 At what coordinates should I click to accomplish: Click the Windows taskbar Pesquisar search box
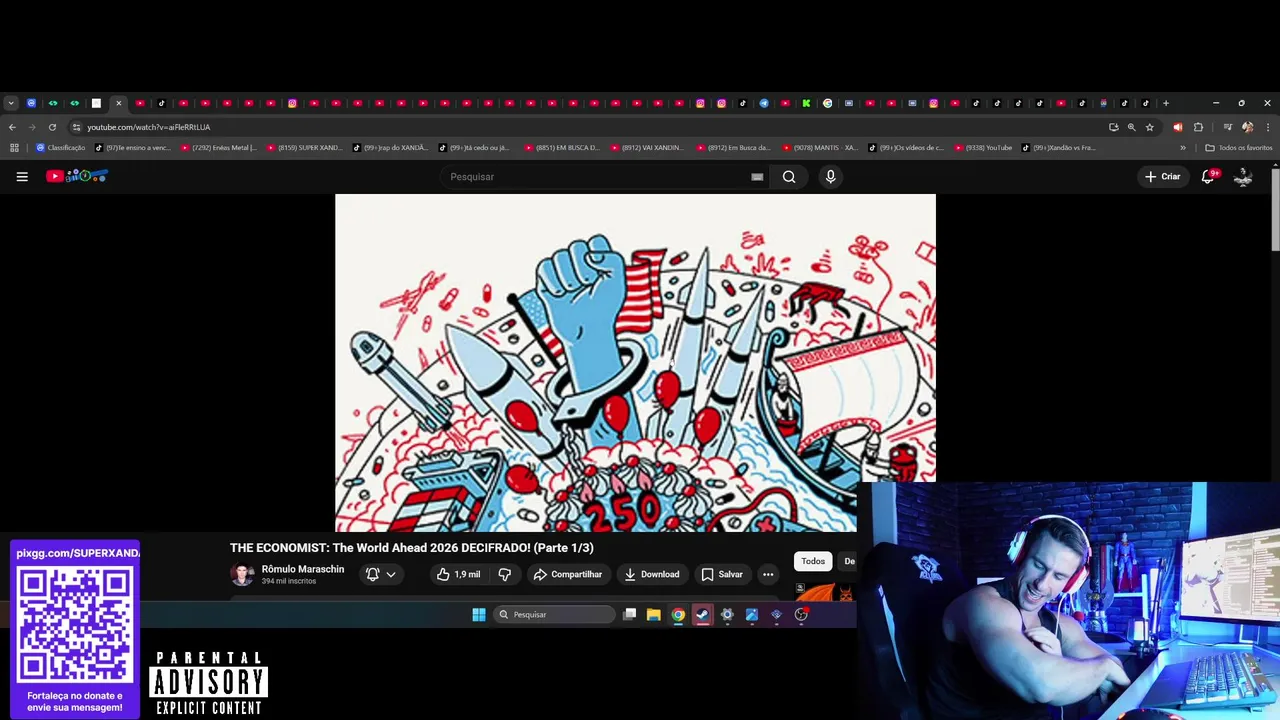pyautogui.click(x=555, y=615)
